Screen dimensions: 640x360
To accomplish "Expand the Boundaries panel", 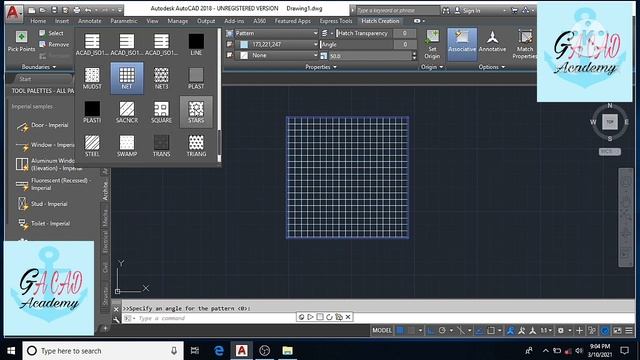I will tap(39, 67).
